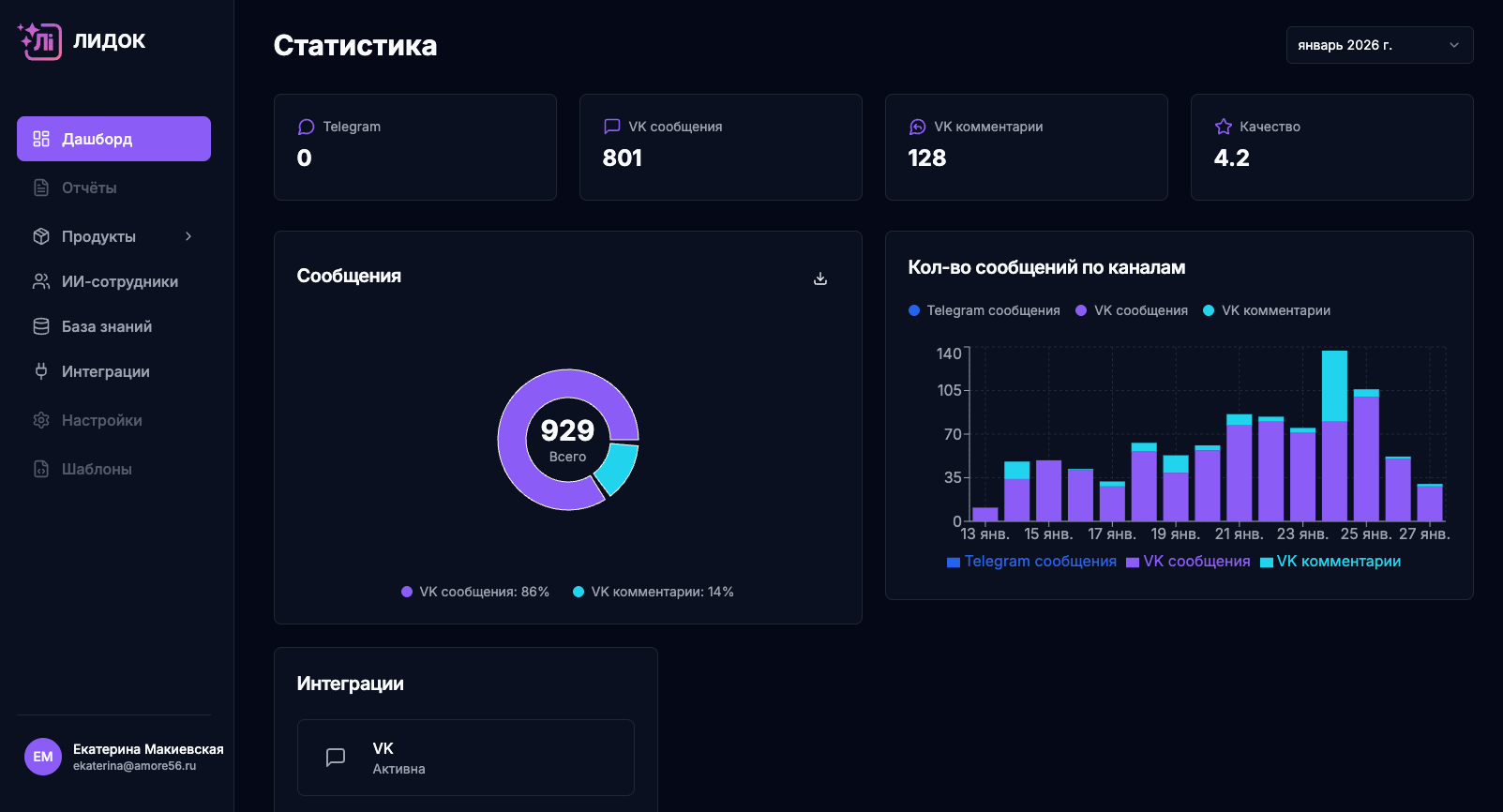Image resolution: width=1503 pixels, height=812 pixels.
Task: Go to ИИ-сотрудники page
Action: pos(119,281)
